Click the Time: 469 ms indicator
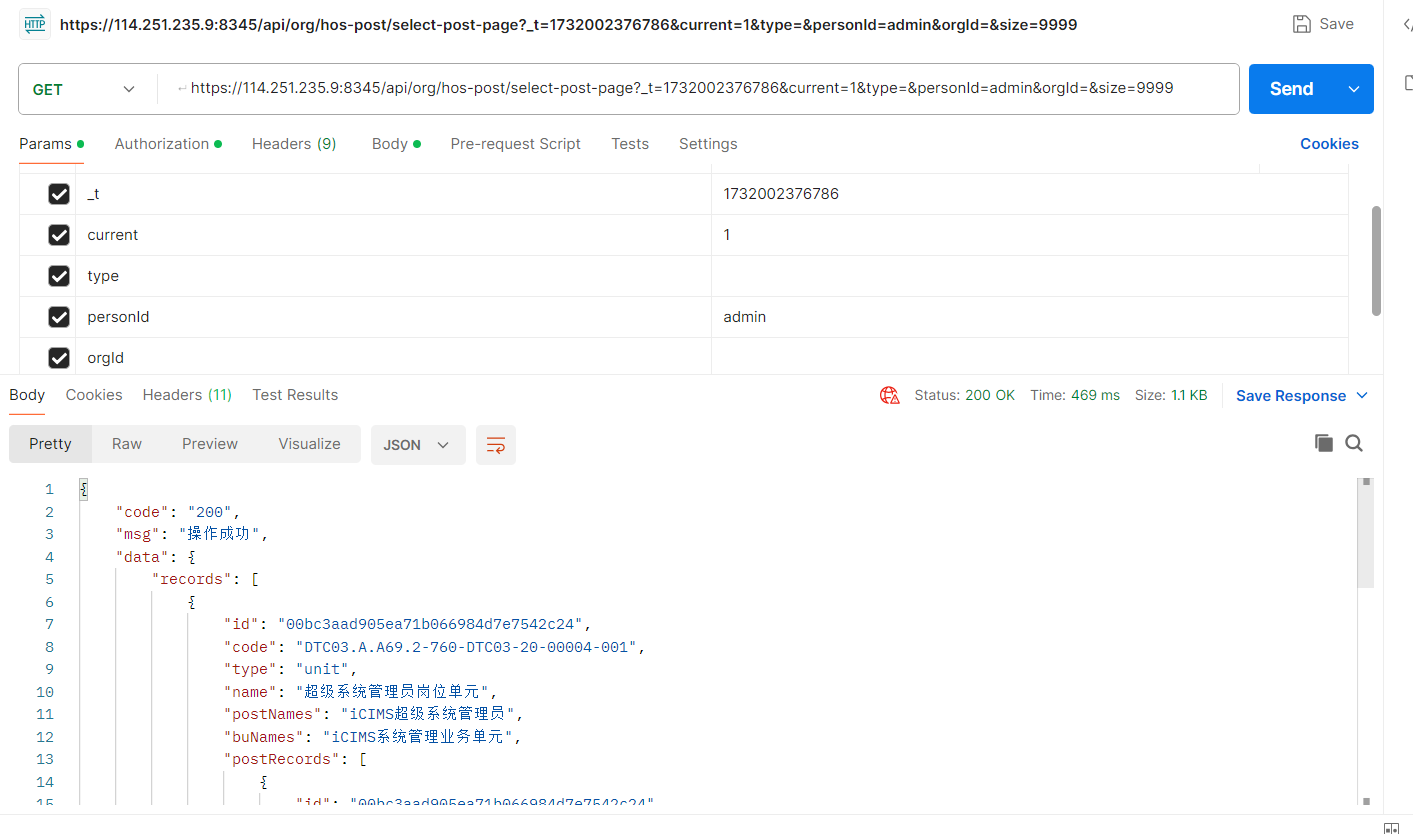 [1075, 395]
